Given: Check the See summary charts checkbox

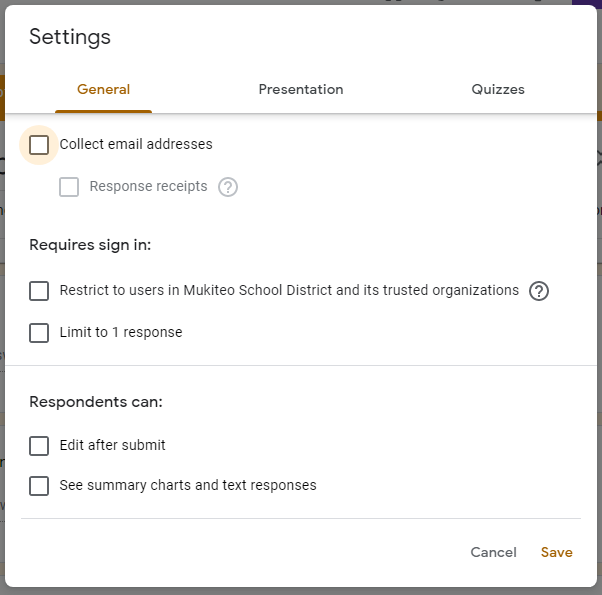Looking at the screenshot, I should [39, 486].
